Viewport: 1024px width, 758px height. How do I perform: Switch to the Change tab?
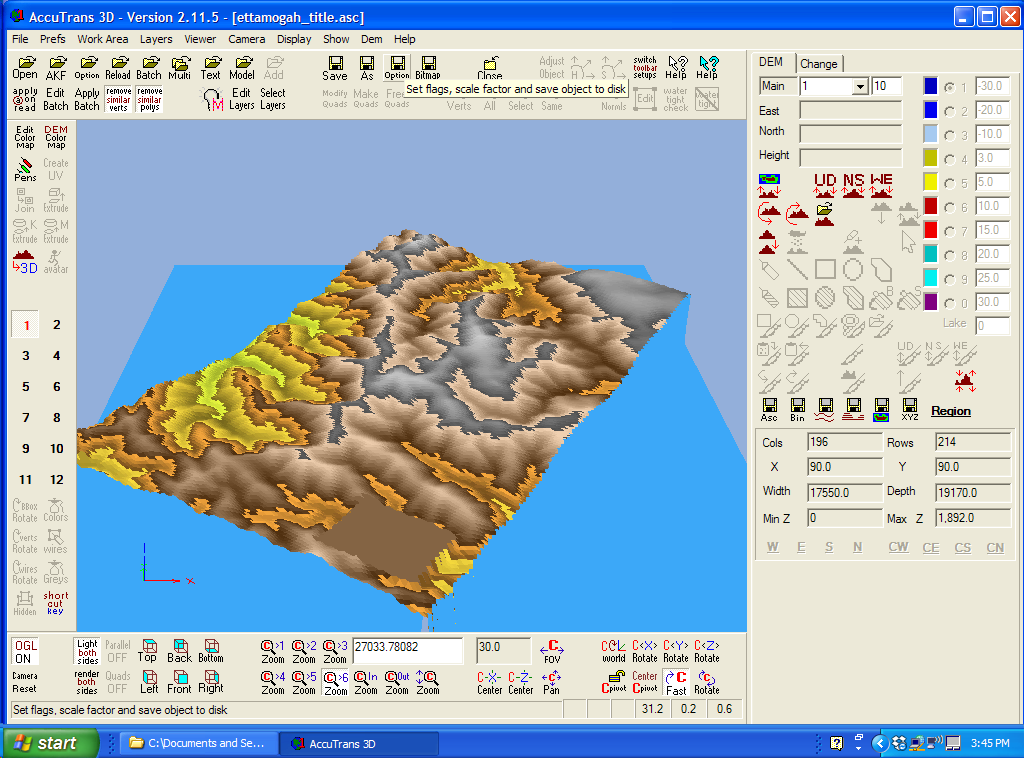point(818,63)
